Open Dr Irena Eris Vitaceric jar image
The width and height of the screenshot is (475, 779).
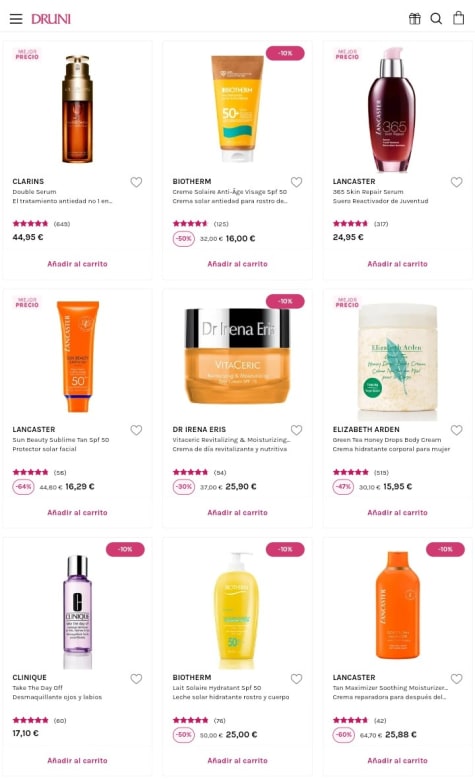[238, 356]
